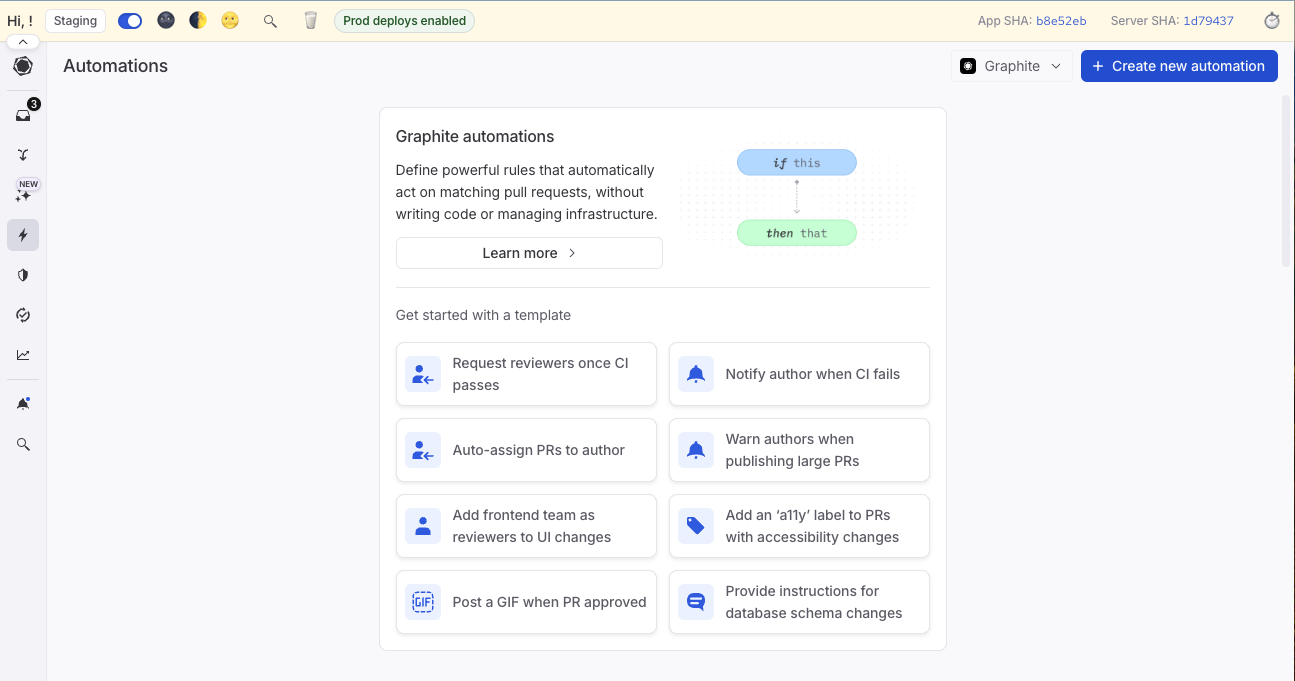
Task: Open the App SHA b8e52eb link
Action: point(1061,19)
